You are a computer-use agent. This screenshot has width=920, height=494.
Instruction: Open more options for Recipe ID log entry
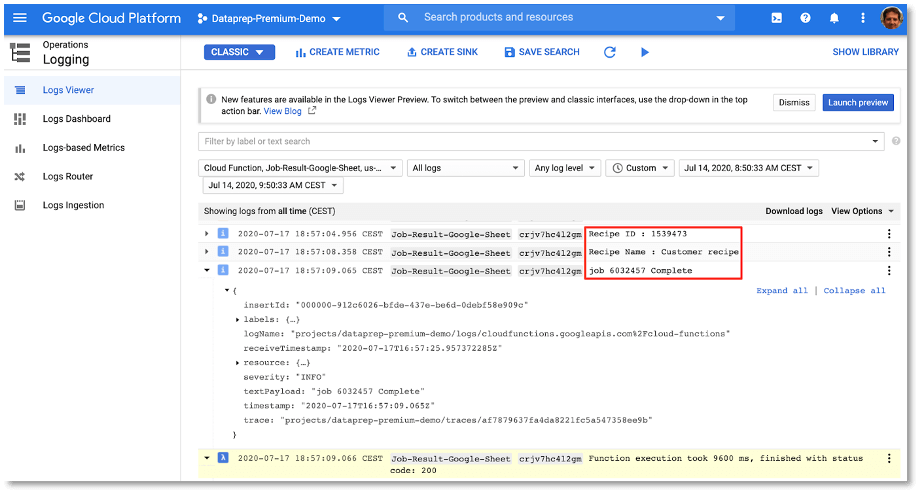click(889, 234)
